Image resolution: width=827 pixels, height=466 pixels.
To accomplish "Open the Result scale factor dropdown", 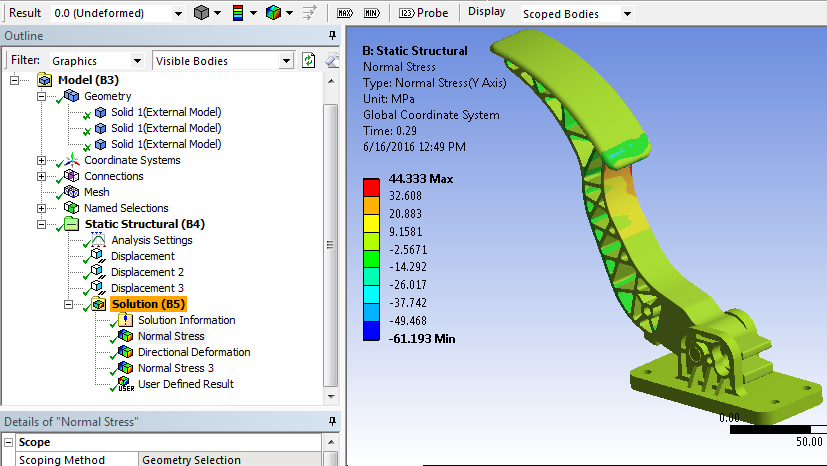I will (178, 13).
